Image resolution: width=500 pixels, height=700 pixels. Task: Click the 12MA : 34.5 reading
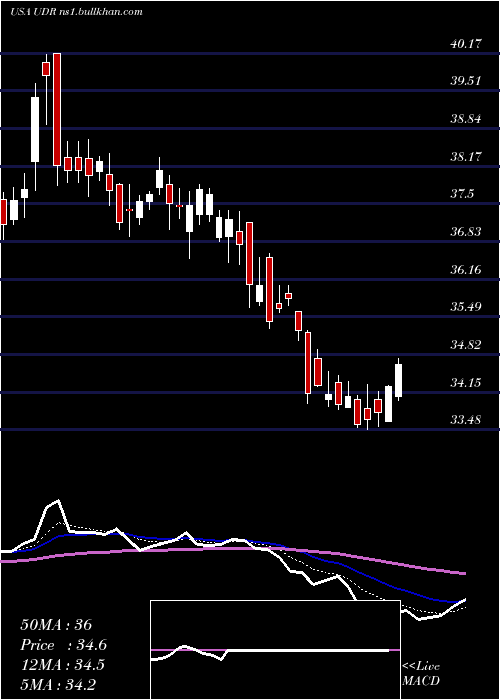[x=62, y=665]
